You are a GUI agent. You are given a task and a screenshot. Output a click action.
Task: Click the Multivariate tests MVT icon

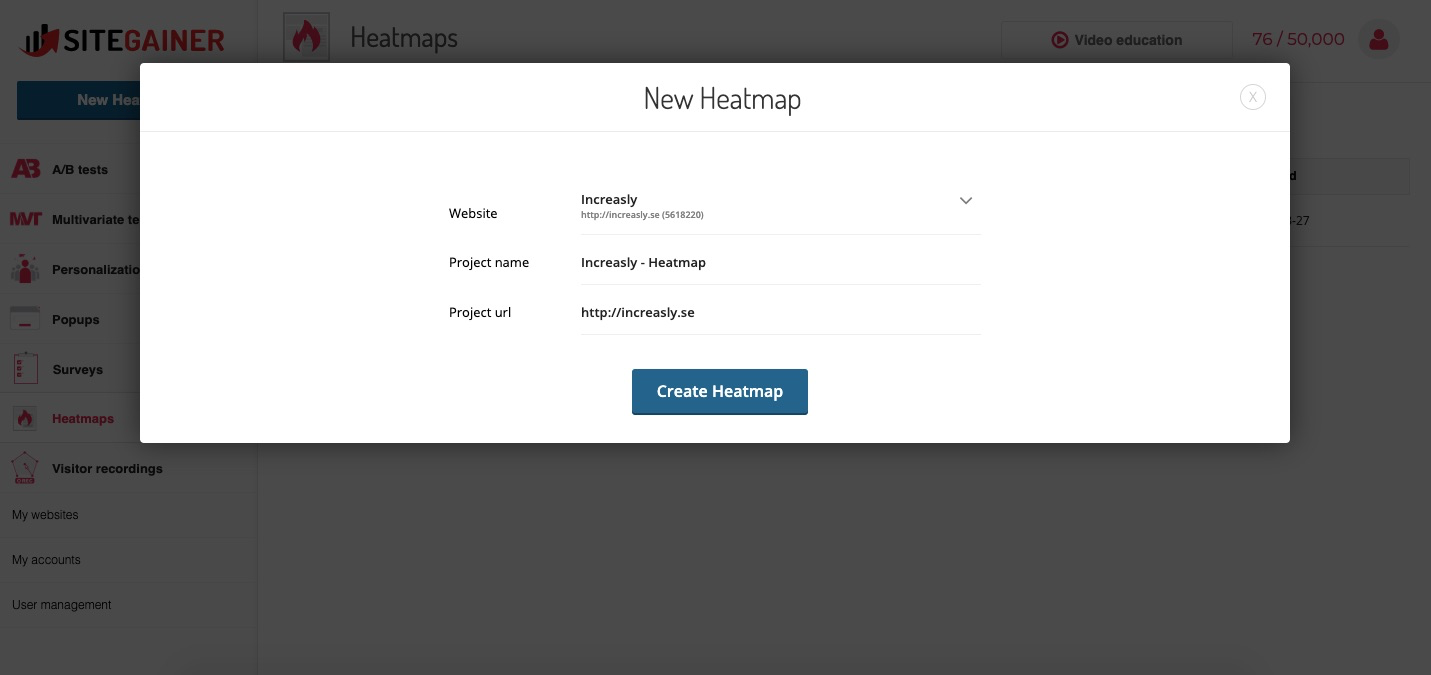(x=26, y=219)
